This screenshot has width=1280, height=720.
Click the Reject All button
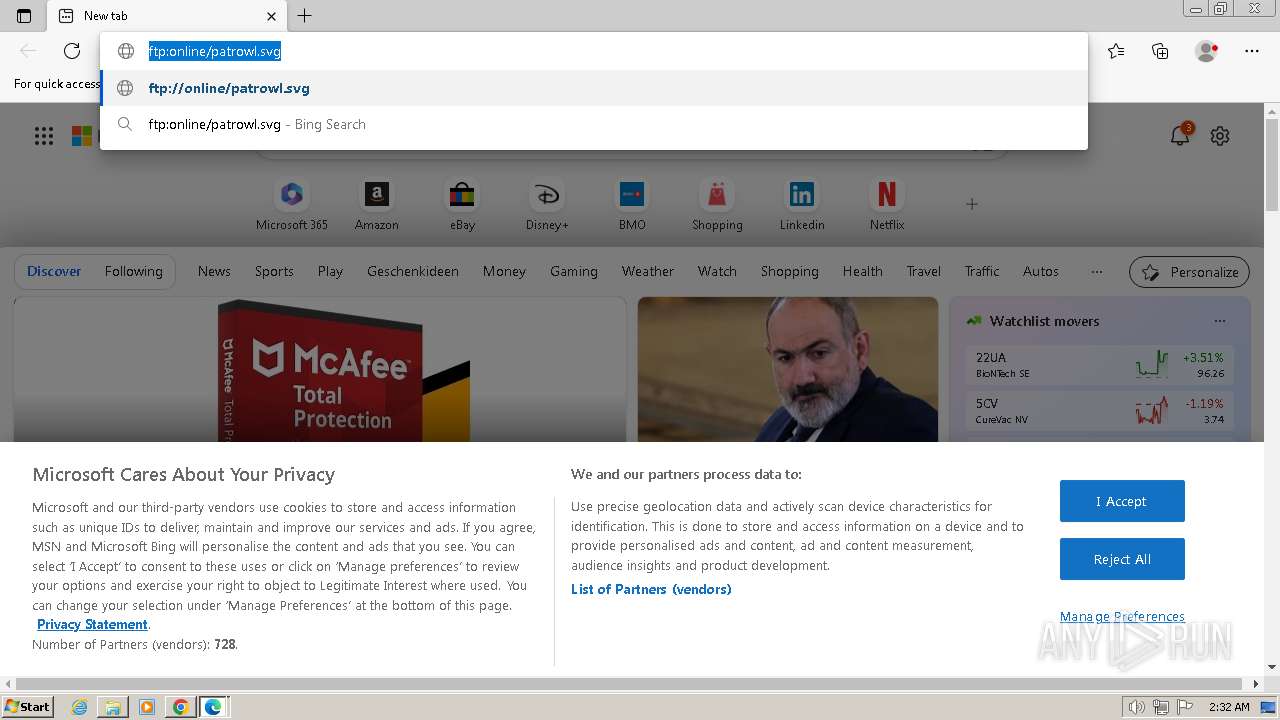pyautogui.click(x=1122, y=559)
